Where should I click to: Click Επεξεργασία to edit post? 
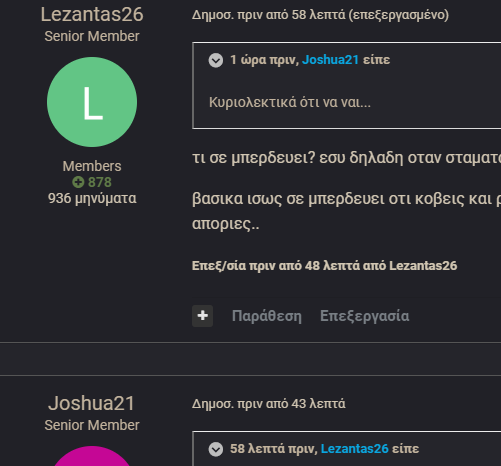(364, 316)
